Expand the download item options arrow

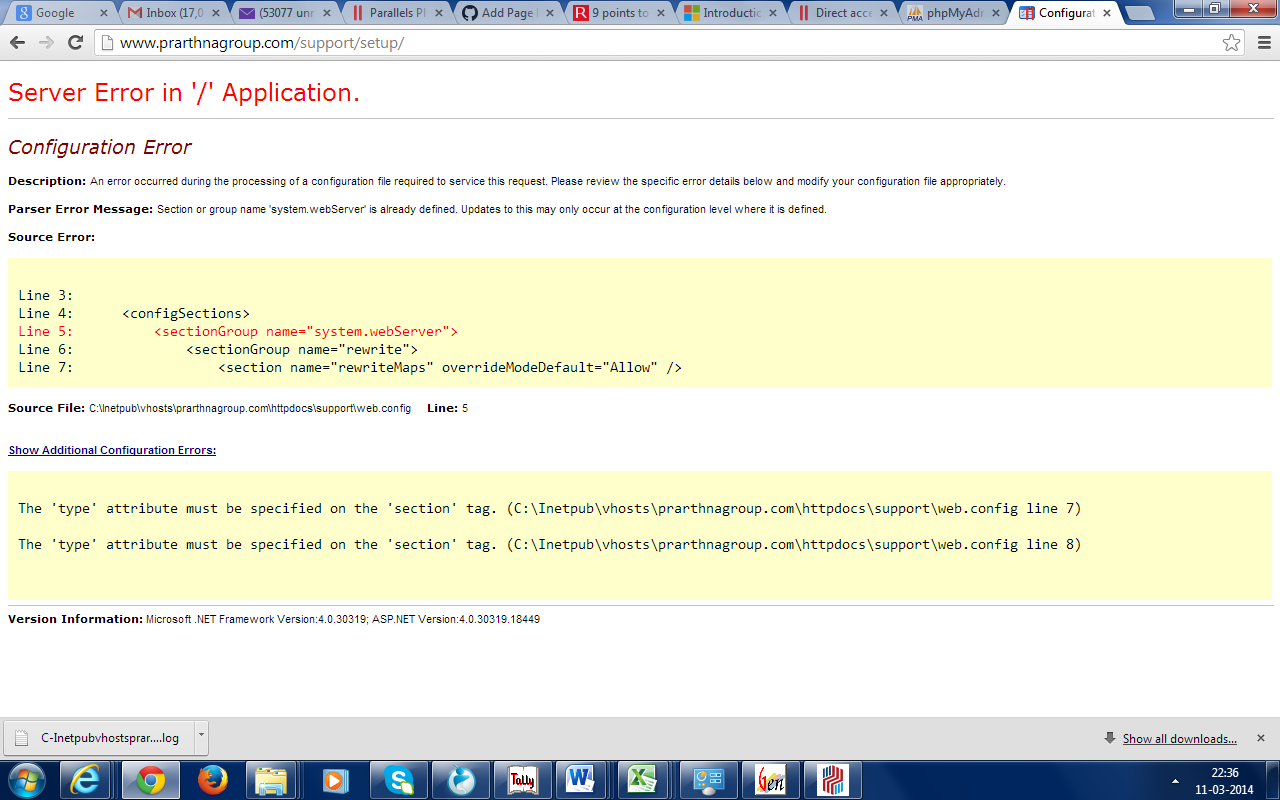201,738
